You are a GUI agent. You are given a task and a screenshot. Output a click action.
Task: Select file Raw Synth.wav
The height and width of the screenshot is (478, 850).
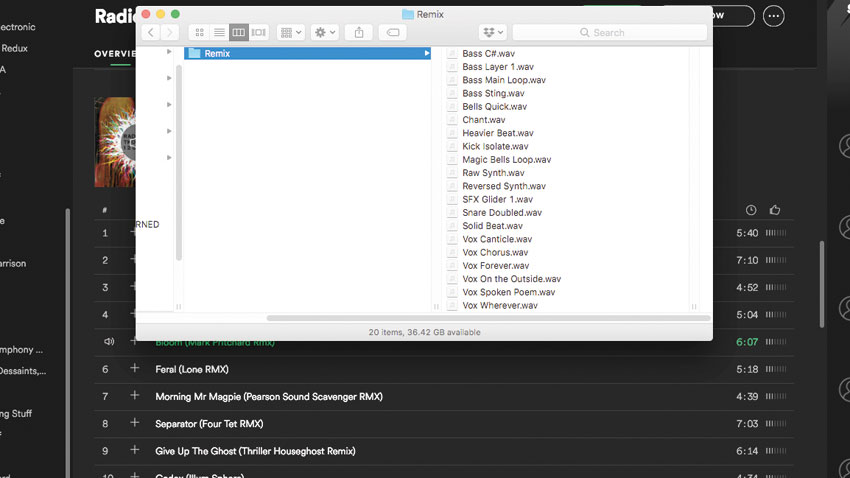(x=493, y=173)
